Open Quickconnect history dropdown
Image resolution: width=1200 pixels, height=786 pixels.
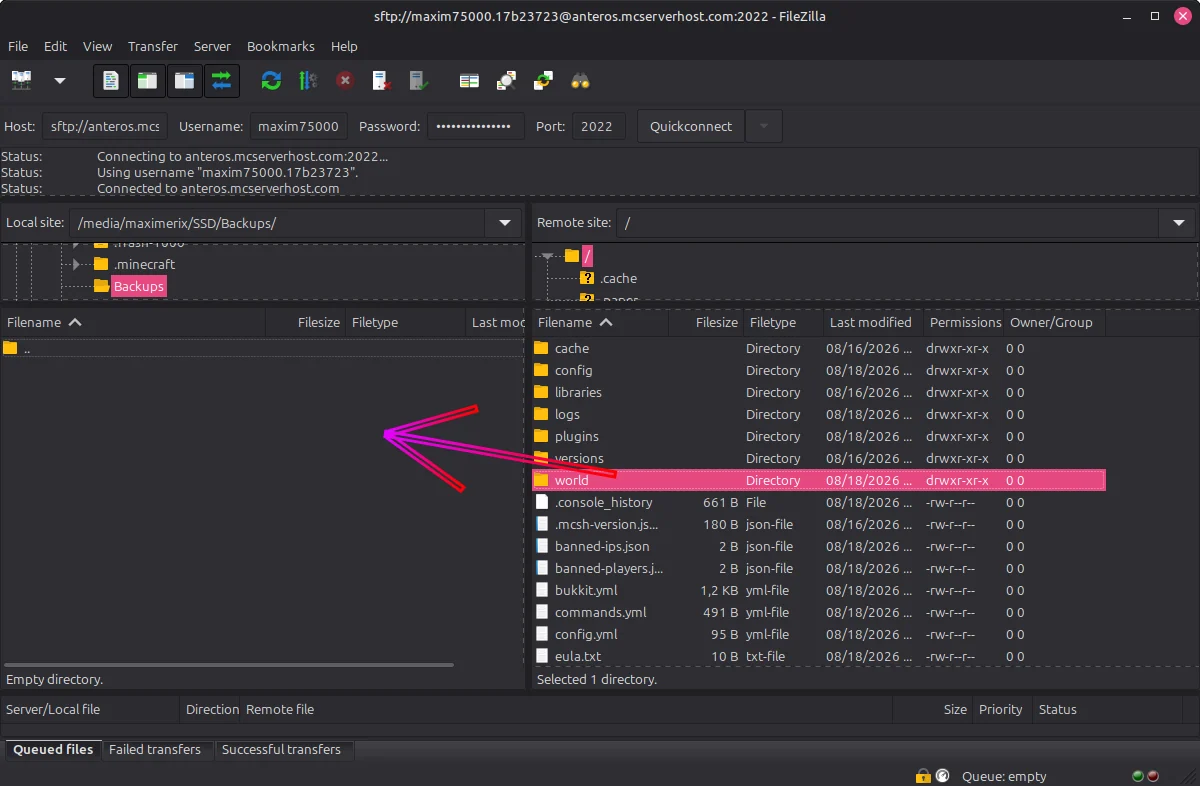point(764,126)
